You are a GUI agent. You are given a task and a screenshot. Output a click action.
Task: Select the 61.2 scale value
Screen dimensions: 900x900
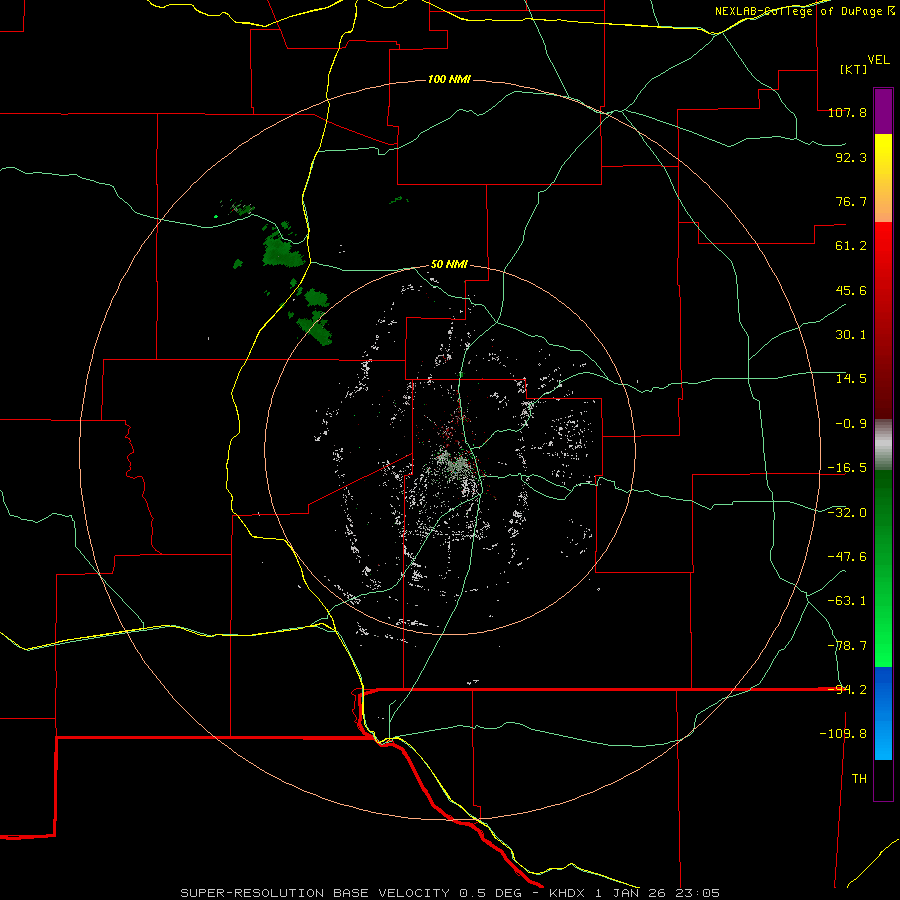851,246
